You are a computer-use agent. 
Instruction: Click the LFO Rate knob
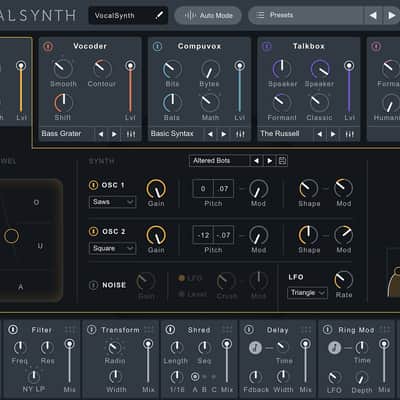343,280
